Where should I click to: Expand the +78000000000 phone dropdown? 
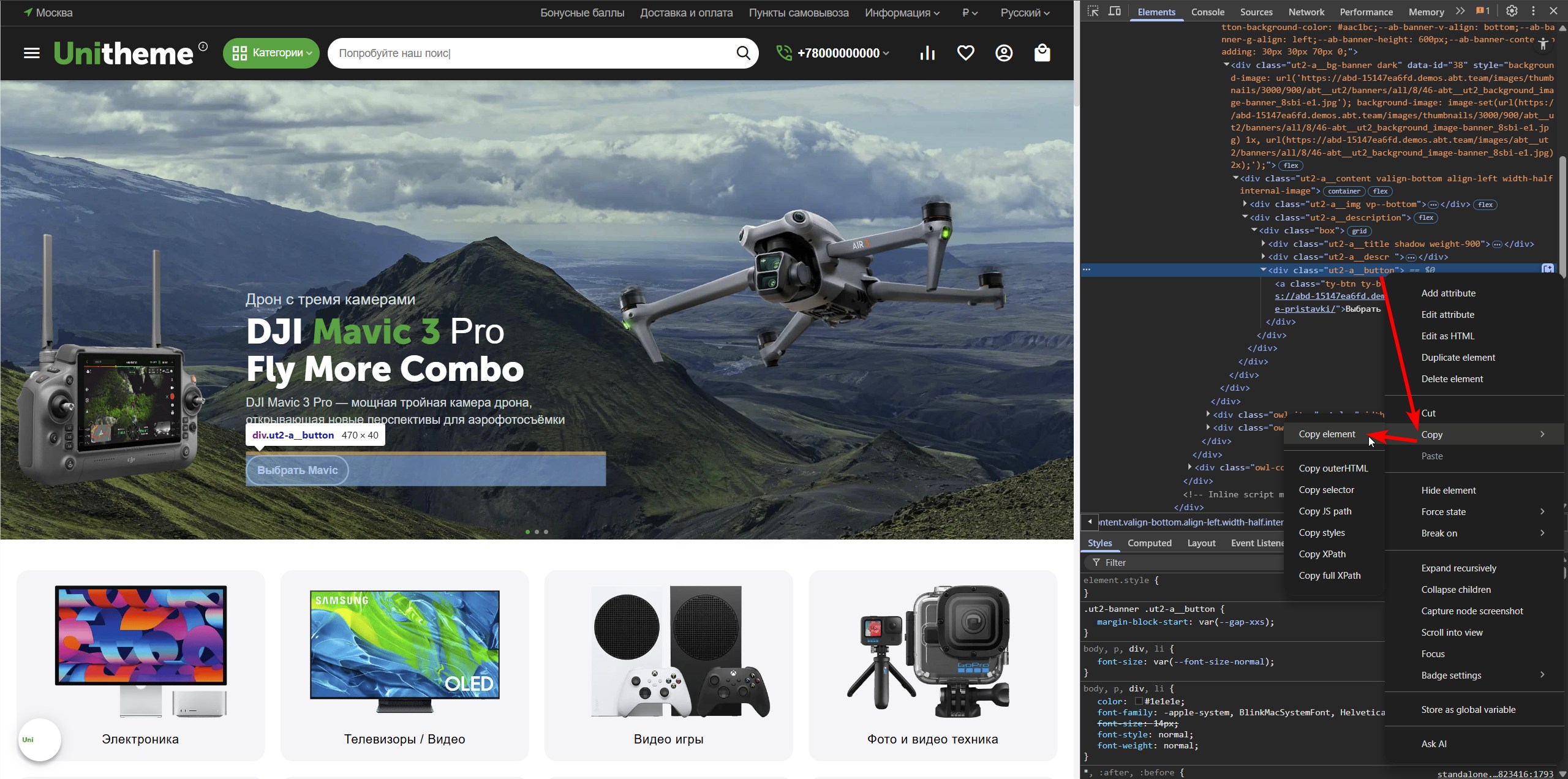pos(843,53)
